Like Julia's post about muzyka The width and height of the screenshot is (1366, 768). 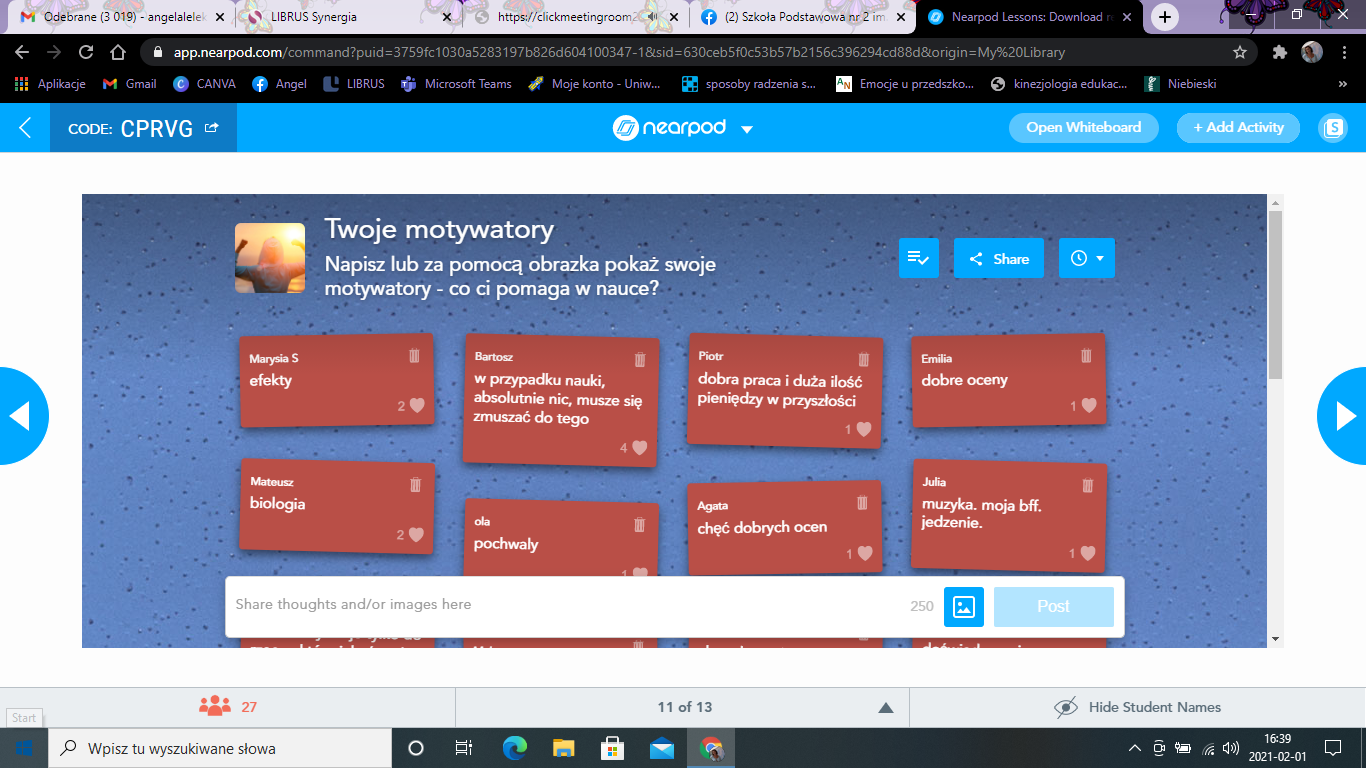(x=1089, y=553)
